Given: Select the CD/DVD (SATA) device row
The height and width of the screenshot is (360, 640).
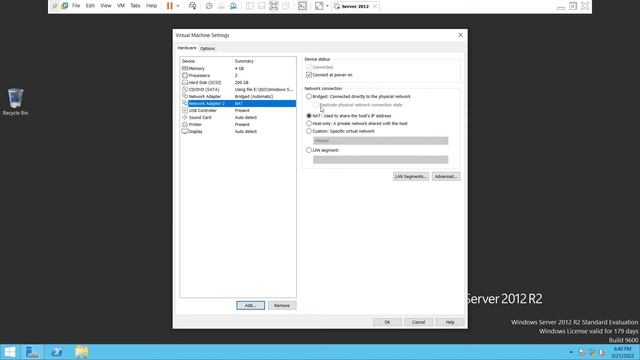Looking at the screenshot, I should pyautogui.click(x=238, y=89).
